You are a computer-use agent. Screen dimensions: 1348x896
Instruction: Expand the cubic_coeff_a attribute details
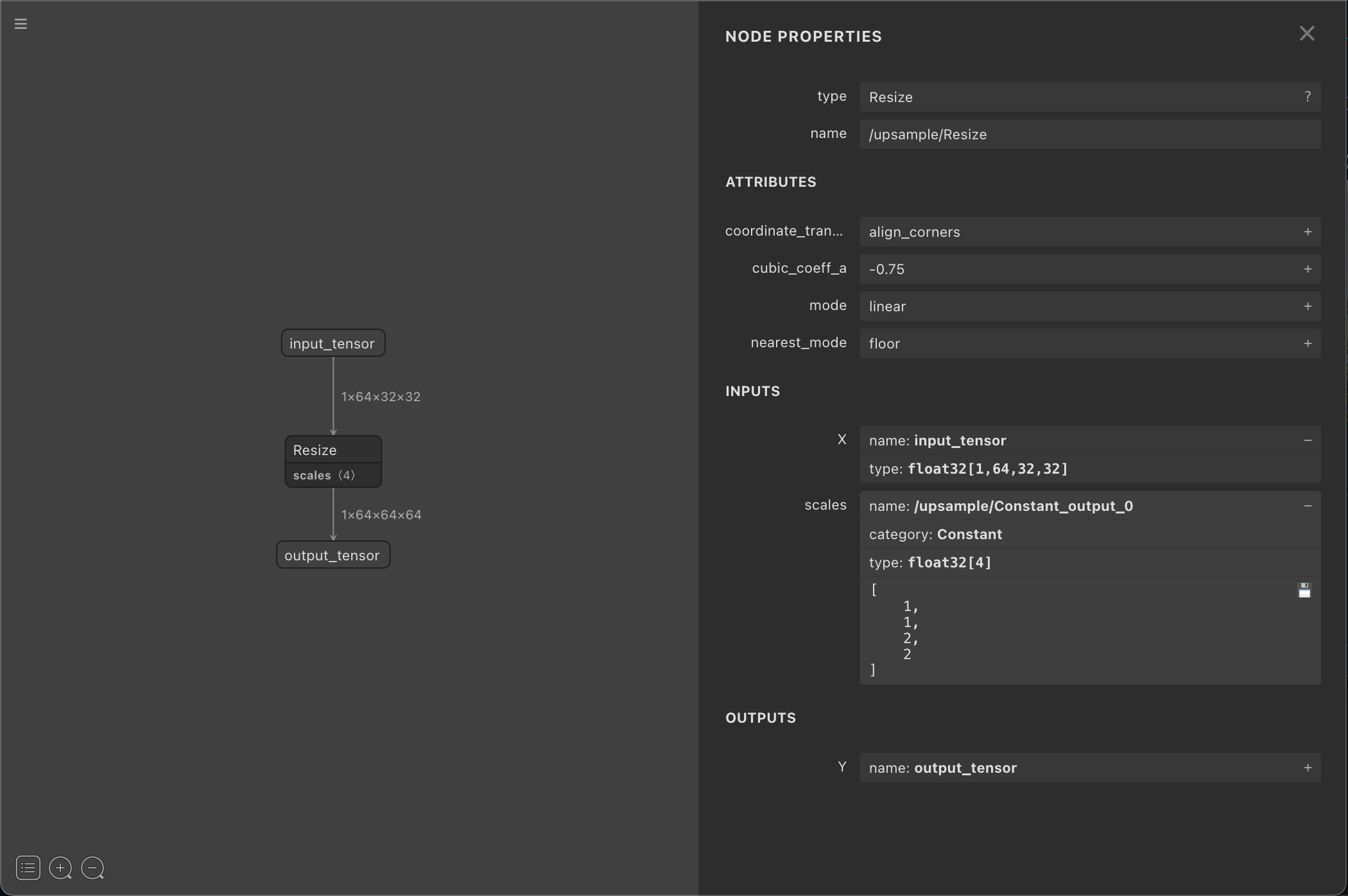(x=1308, y=269)
